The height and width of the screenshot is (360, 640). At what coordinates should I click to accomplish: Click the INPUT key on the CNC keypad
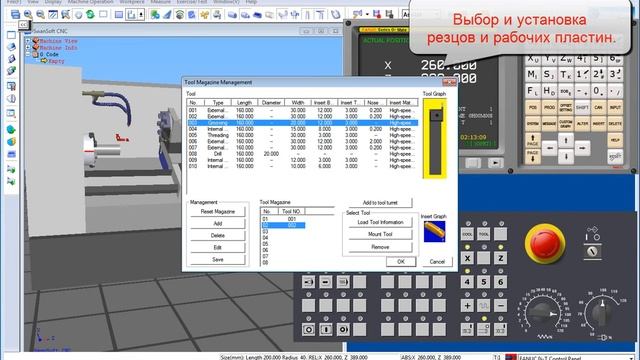615,107
